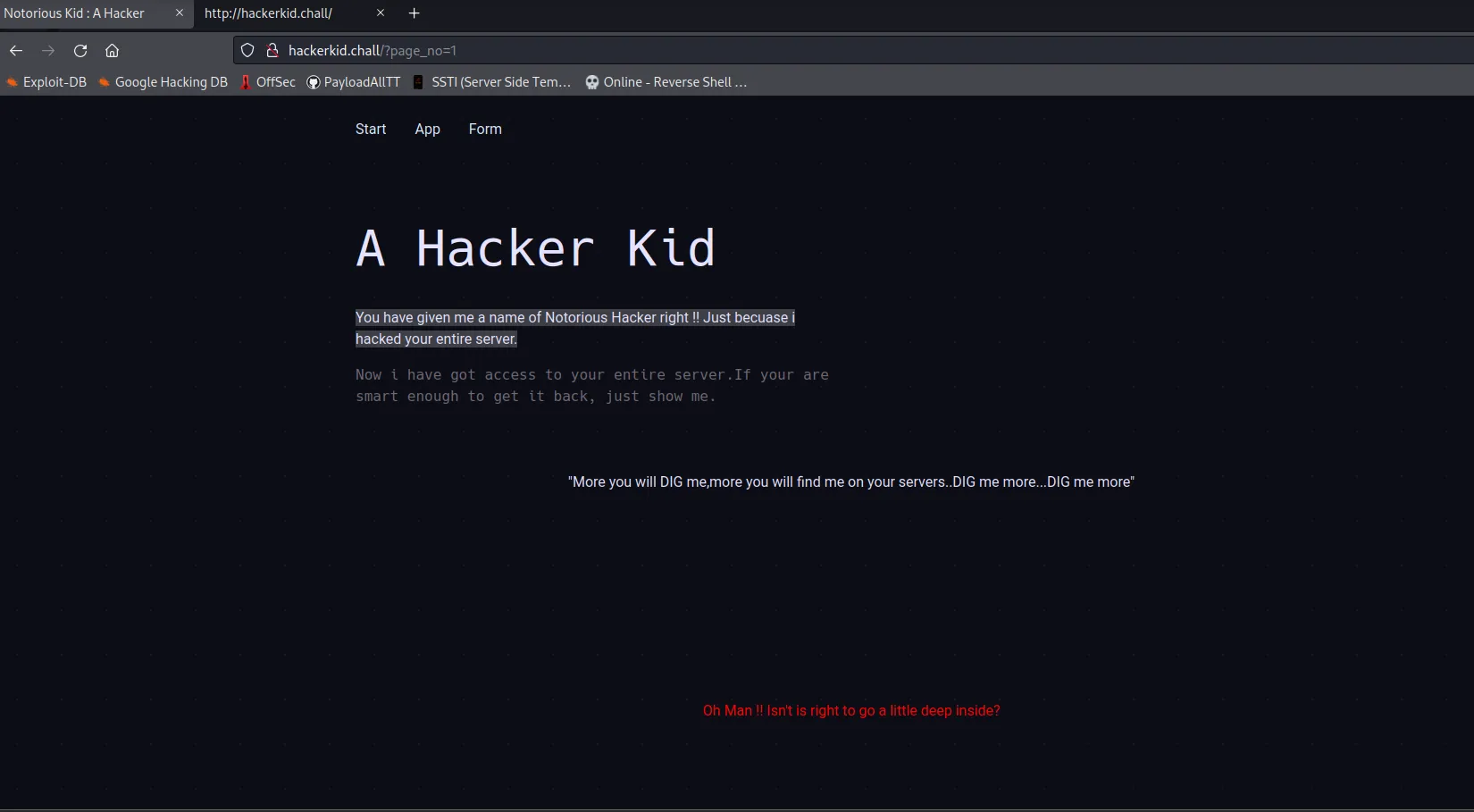Open the SSTI Server Side Template bookmark
This screenshot has height=812, width=1474.
(x=492, y=82)
